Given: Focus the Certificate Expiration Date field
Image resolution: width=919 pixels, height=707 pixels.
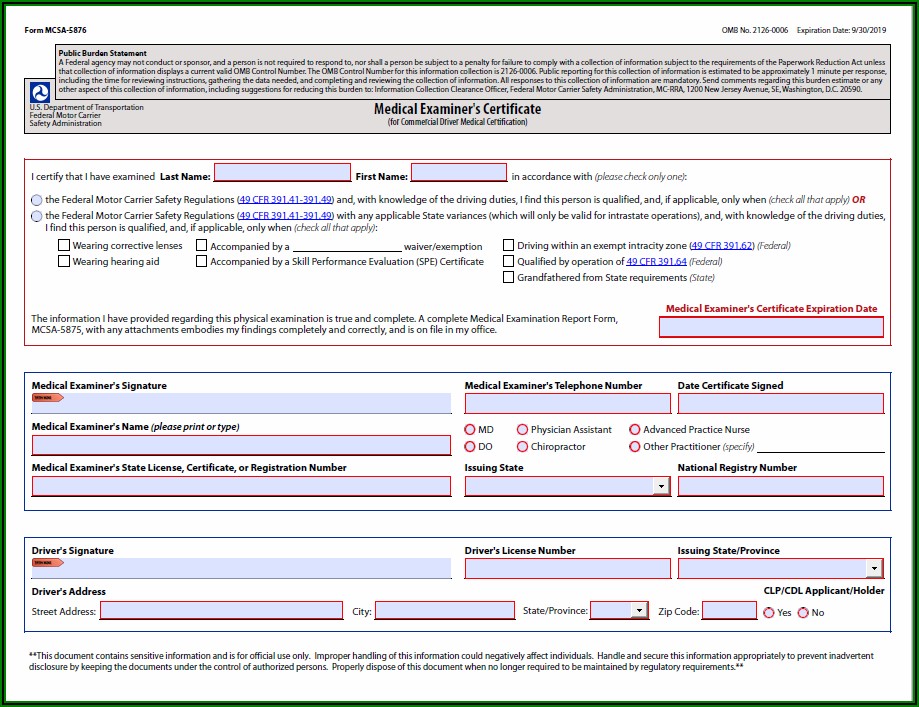Looking at the screenshot, I should [771, 327].
